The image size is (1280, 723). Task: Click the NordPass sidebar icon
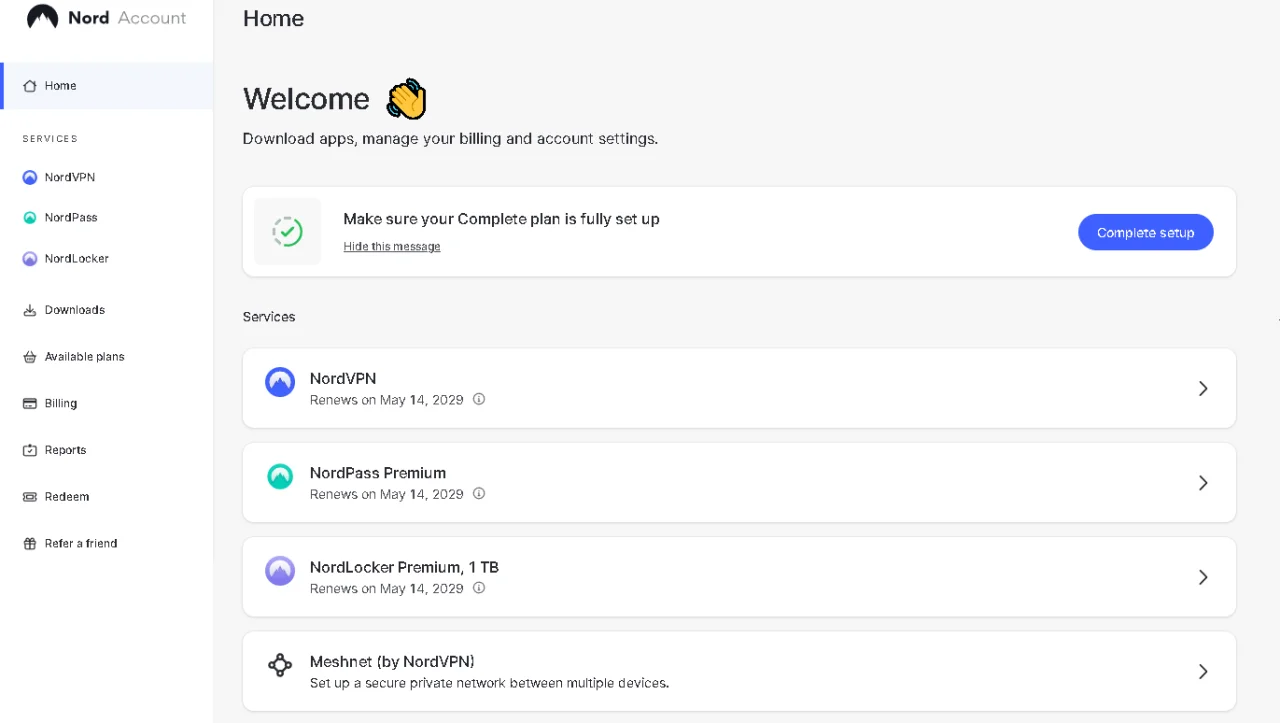click(30, 218)
